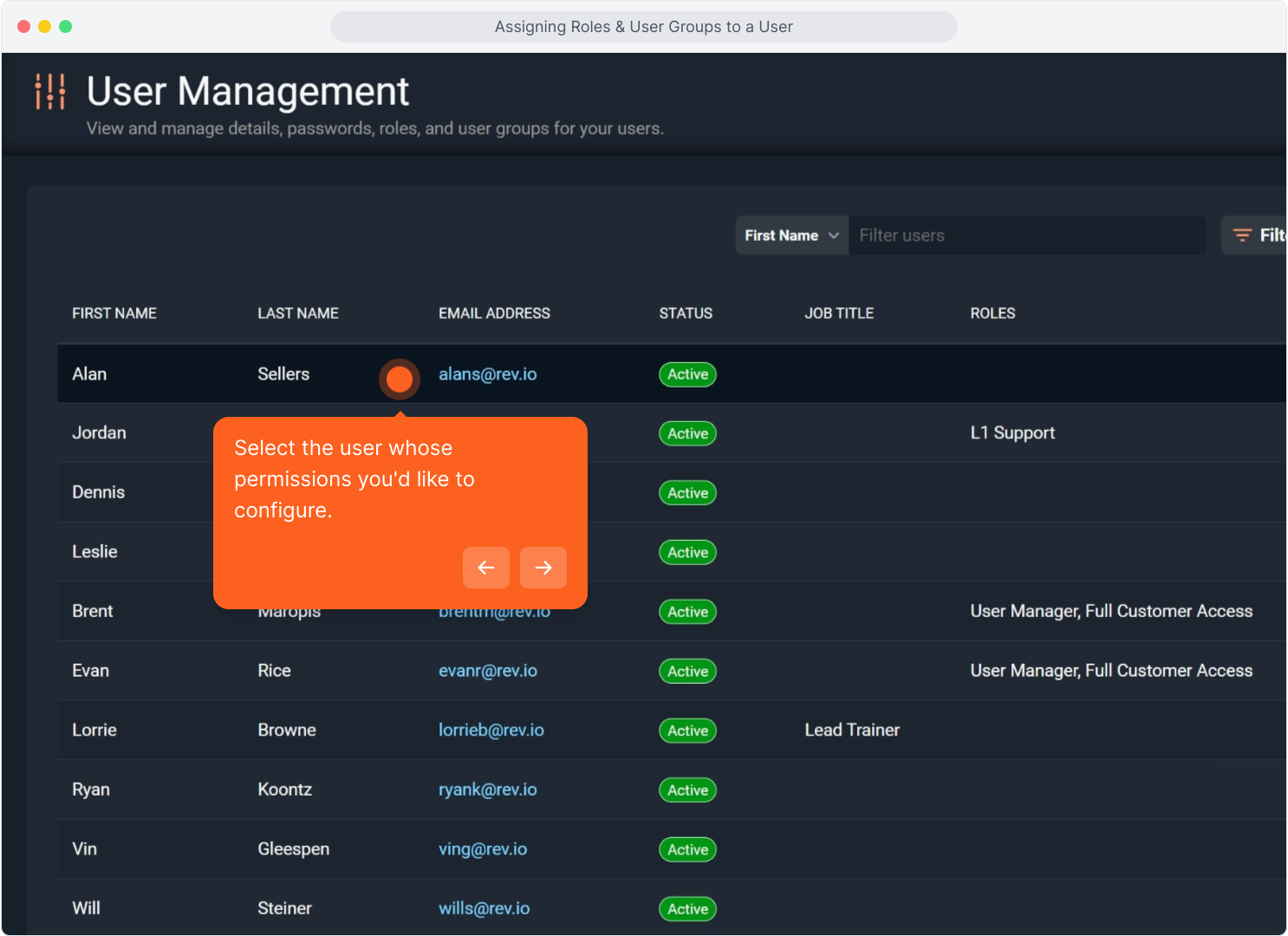
Task: Click the User Management sliders icon
Action: (49, 91)
